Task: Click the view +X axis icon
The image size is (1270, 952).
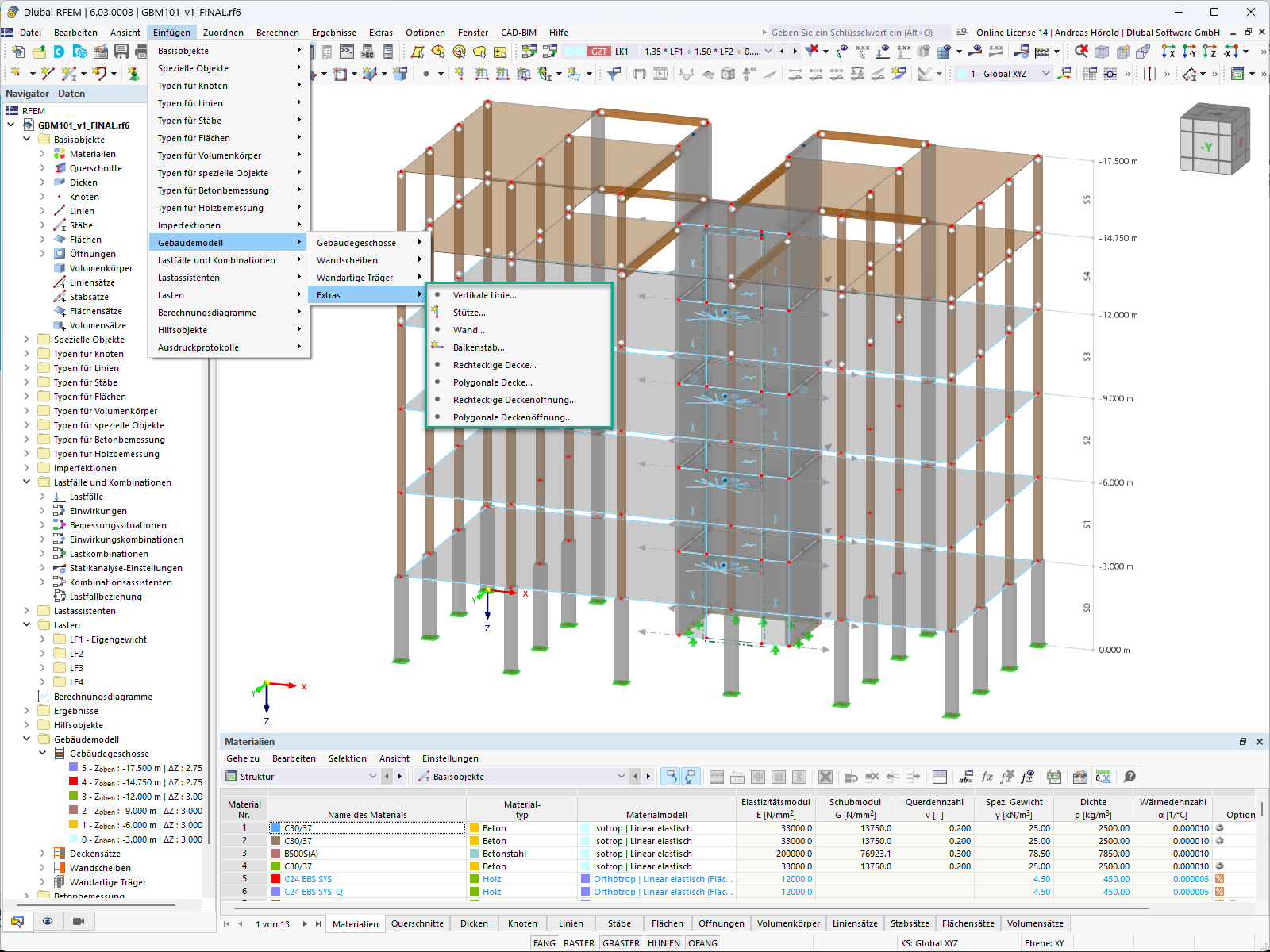Action: (1168, 52)
